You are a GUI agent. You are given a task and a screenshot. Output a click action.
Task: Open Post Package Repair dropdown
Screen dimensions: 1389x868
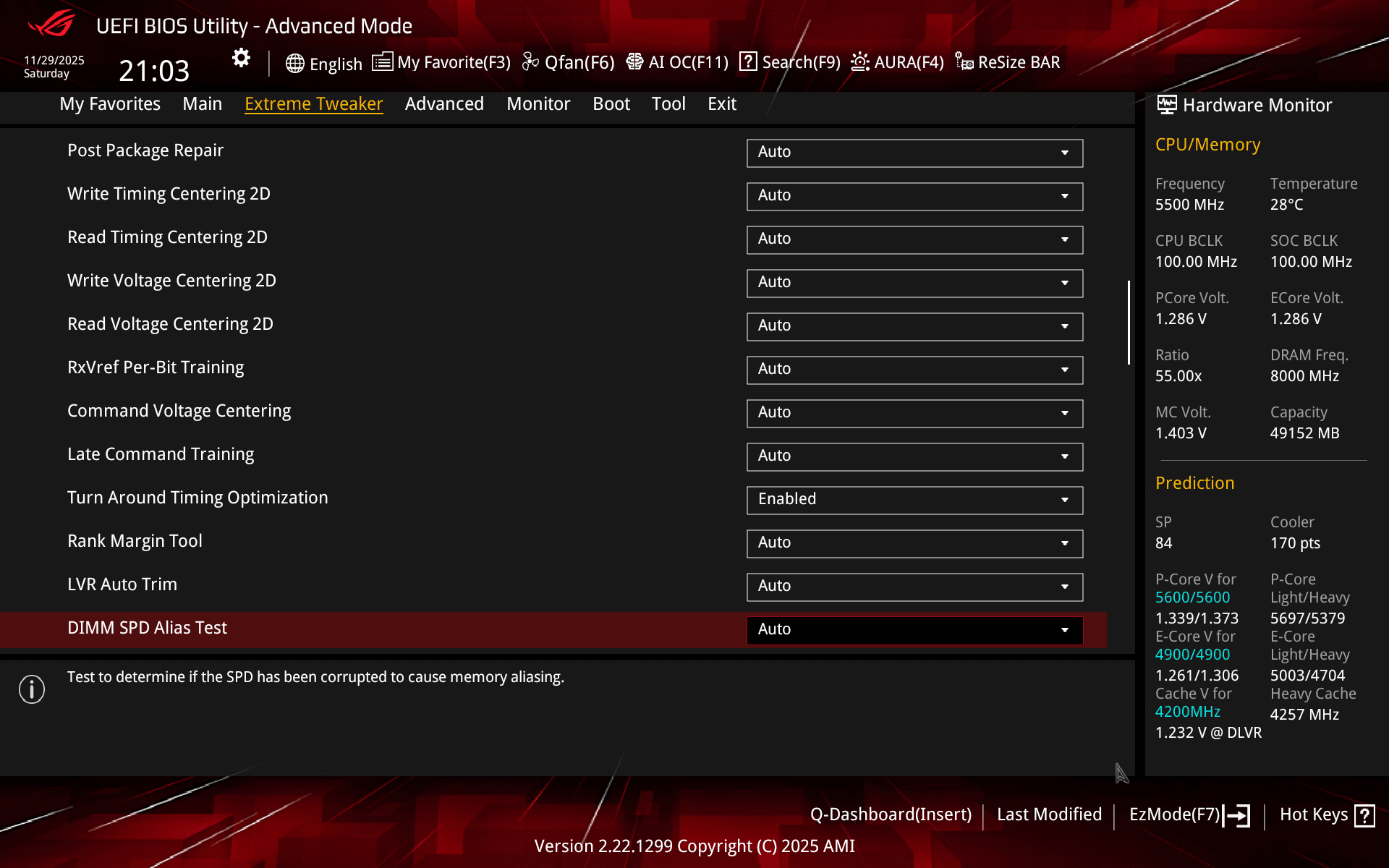click(914, 153)
